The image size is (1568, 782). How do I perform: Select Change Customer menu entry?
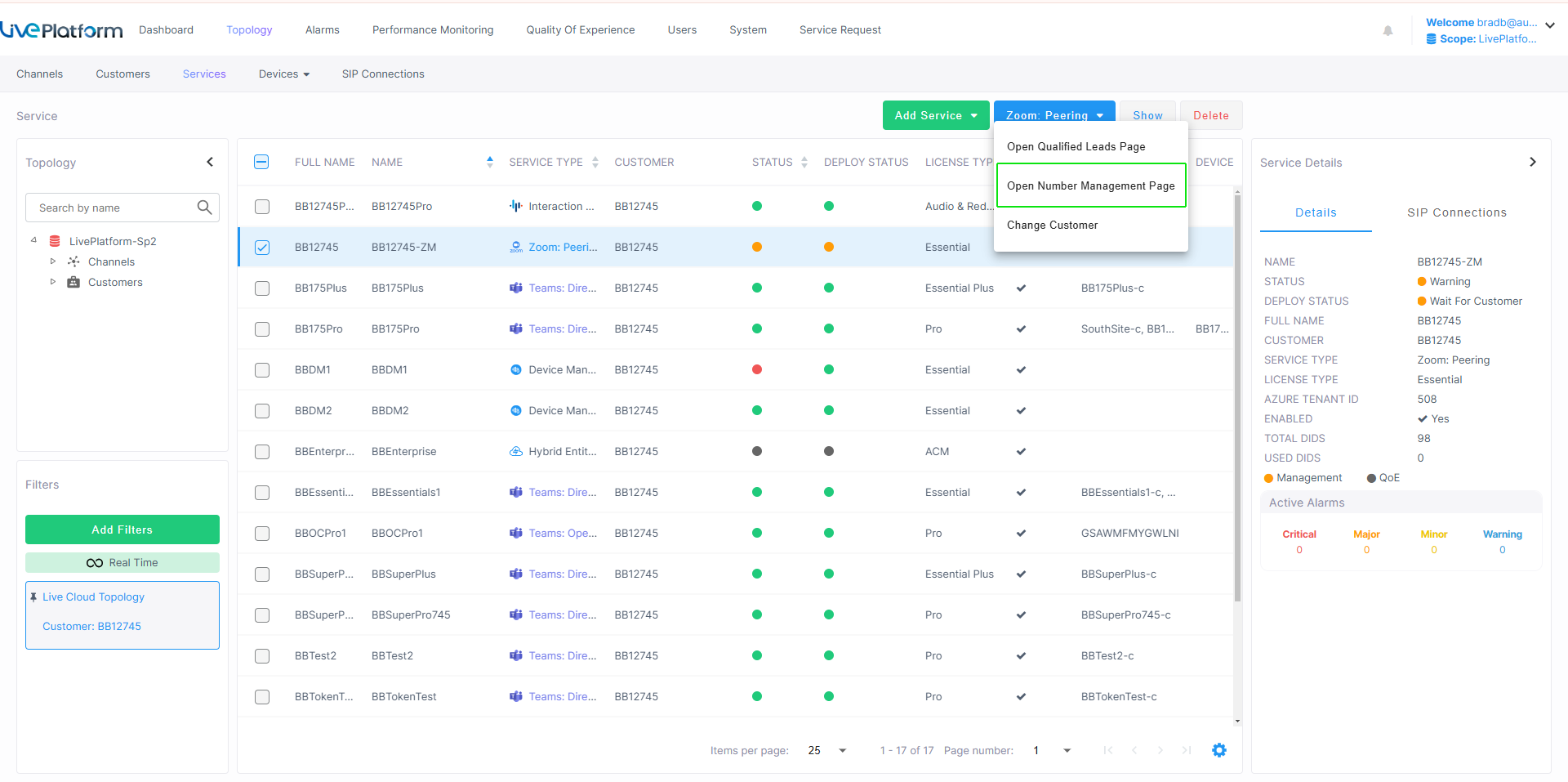(1091, 225)
